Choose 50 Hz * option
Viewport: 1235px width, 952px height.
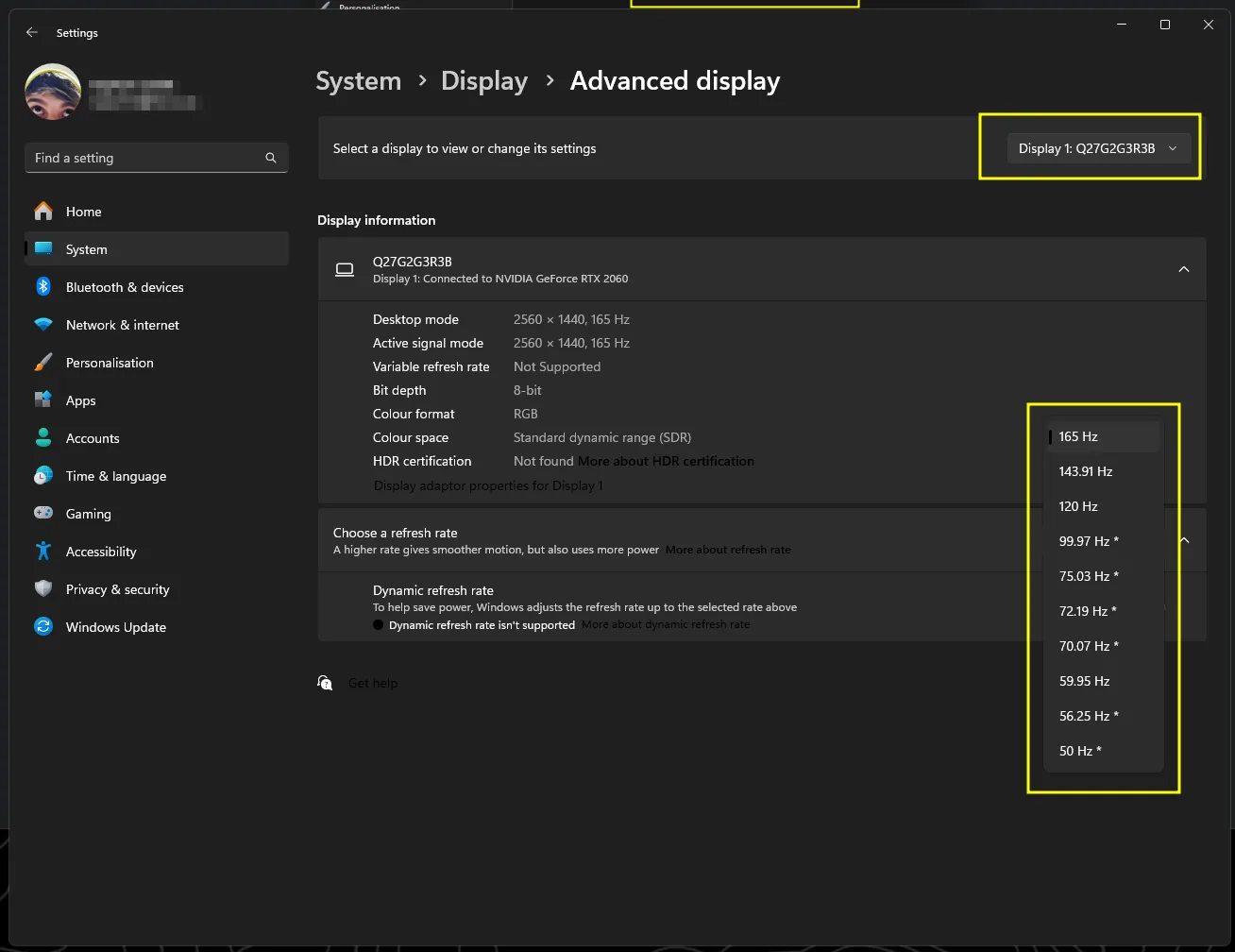point(1104,751)
